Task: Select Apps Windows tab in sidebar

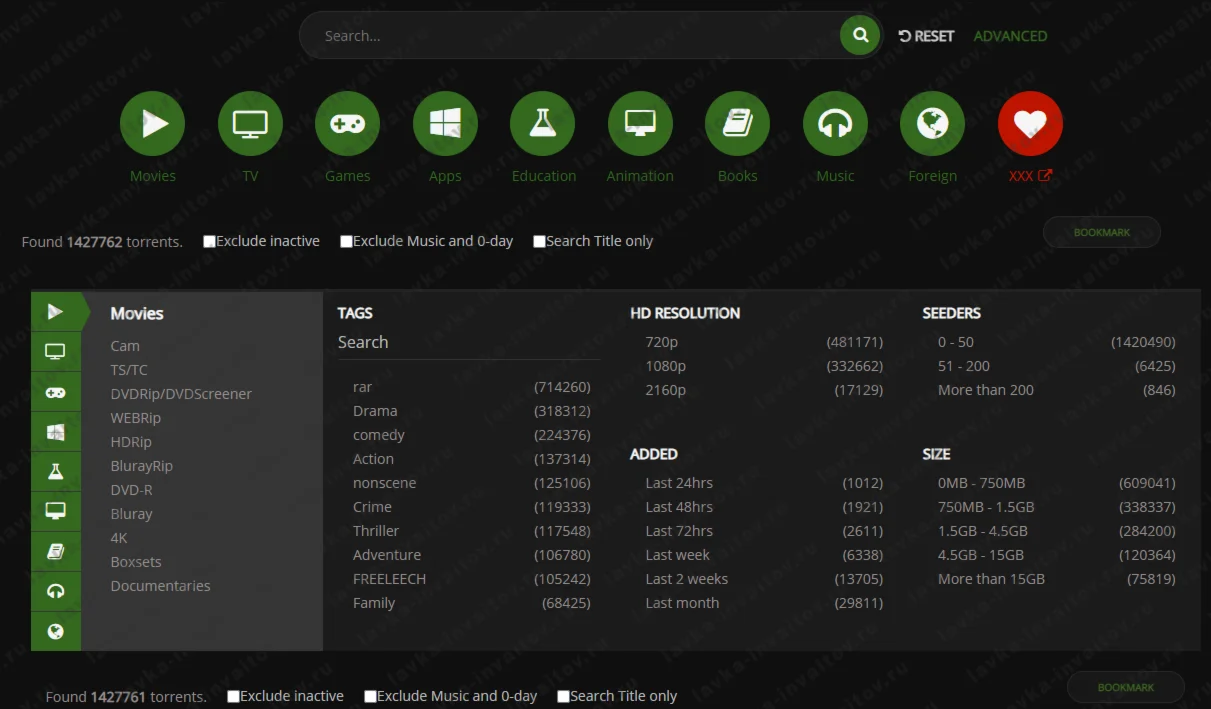Action: click(56, 432)
